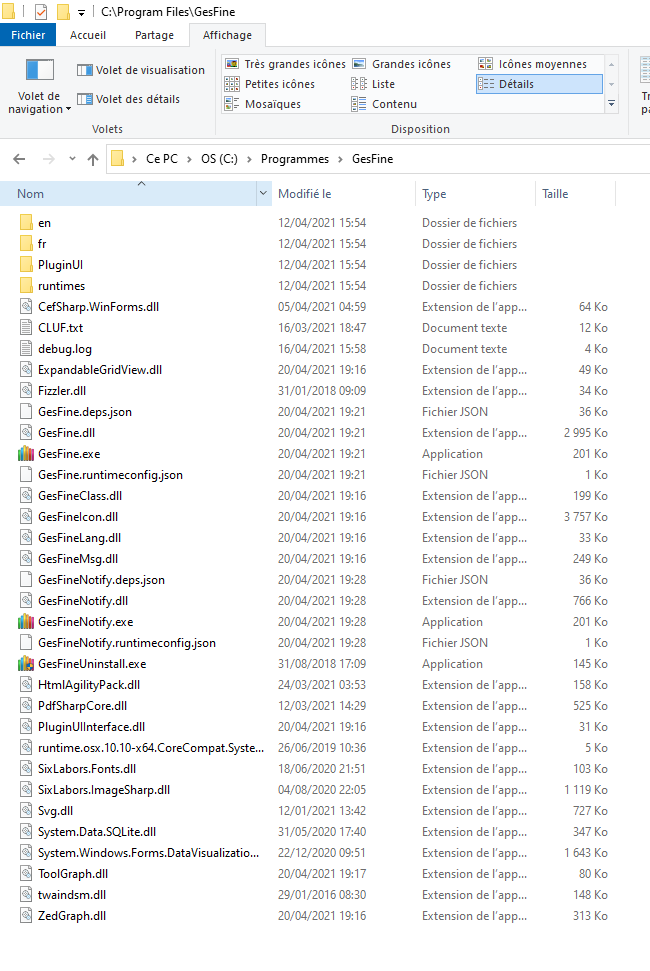Select the GesFineNotify.exe application icon
This screenshot has width=650, height=971.
point(26,622)
